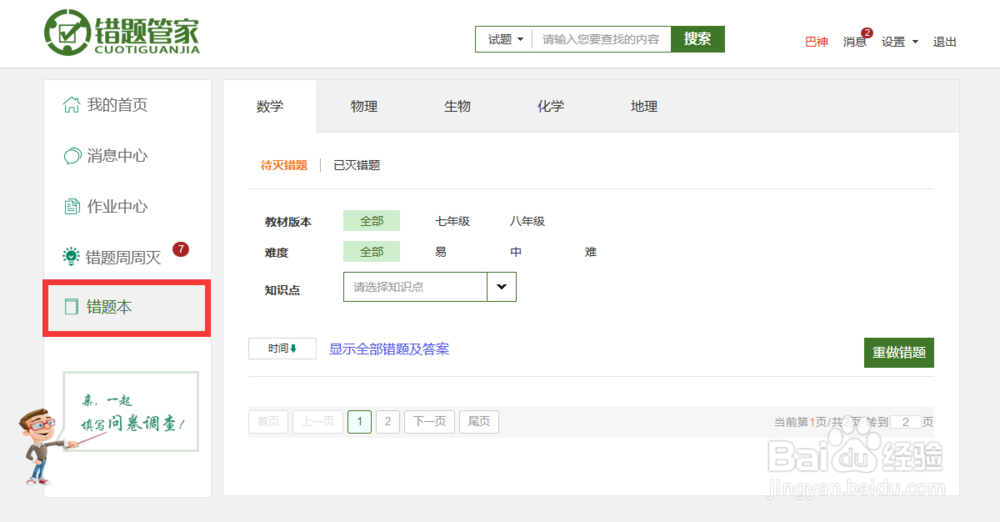The width and height of the screenshot is (1000, 522).
Task: Select 七年级 textbook version filter
Action: [452, 221]
